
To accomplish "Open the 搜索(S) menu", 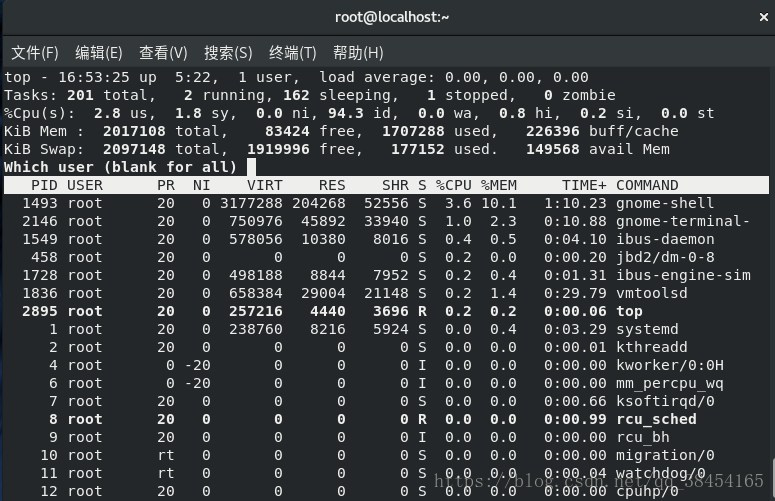I will click(228, 52).
